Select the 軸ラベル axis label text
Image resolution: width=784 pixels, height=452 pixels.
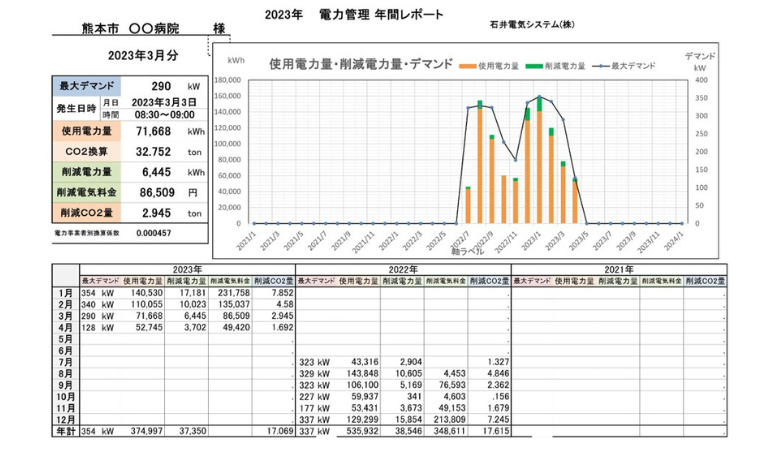468,252
